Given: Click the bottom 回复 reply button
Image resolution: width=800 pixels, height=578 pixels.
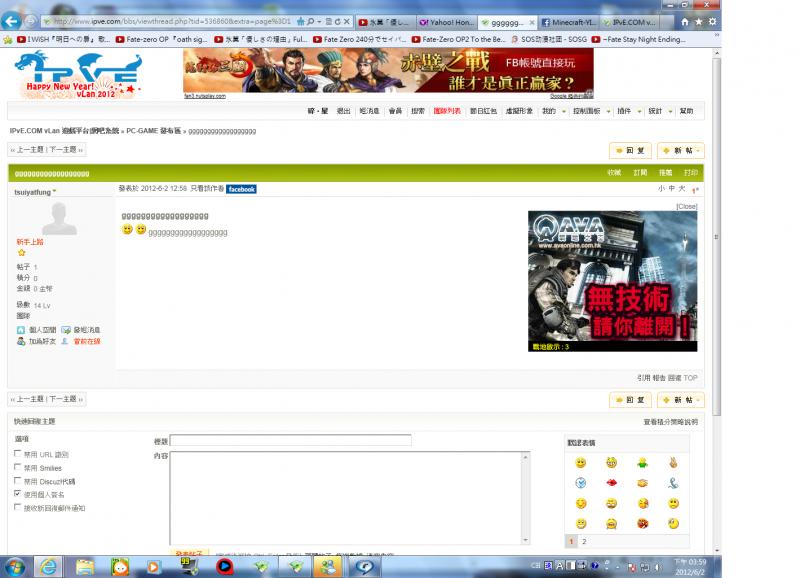Looking at the screenshot, I should (x=631, y=400).
